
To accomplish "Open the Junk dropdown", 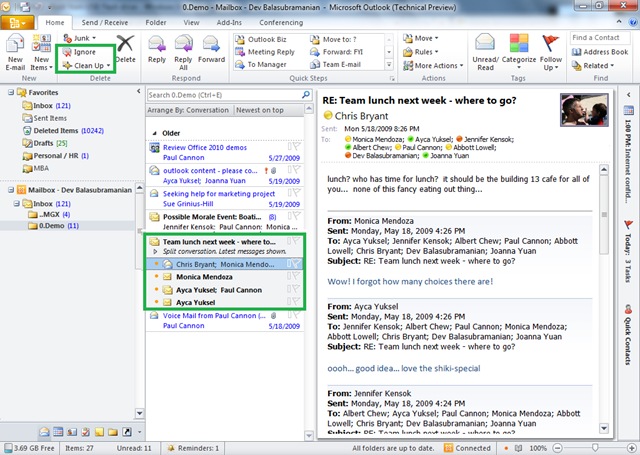I will pos(80,38).
